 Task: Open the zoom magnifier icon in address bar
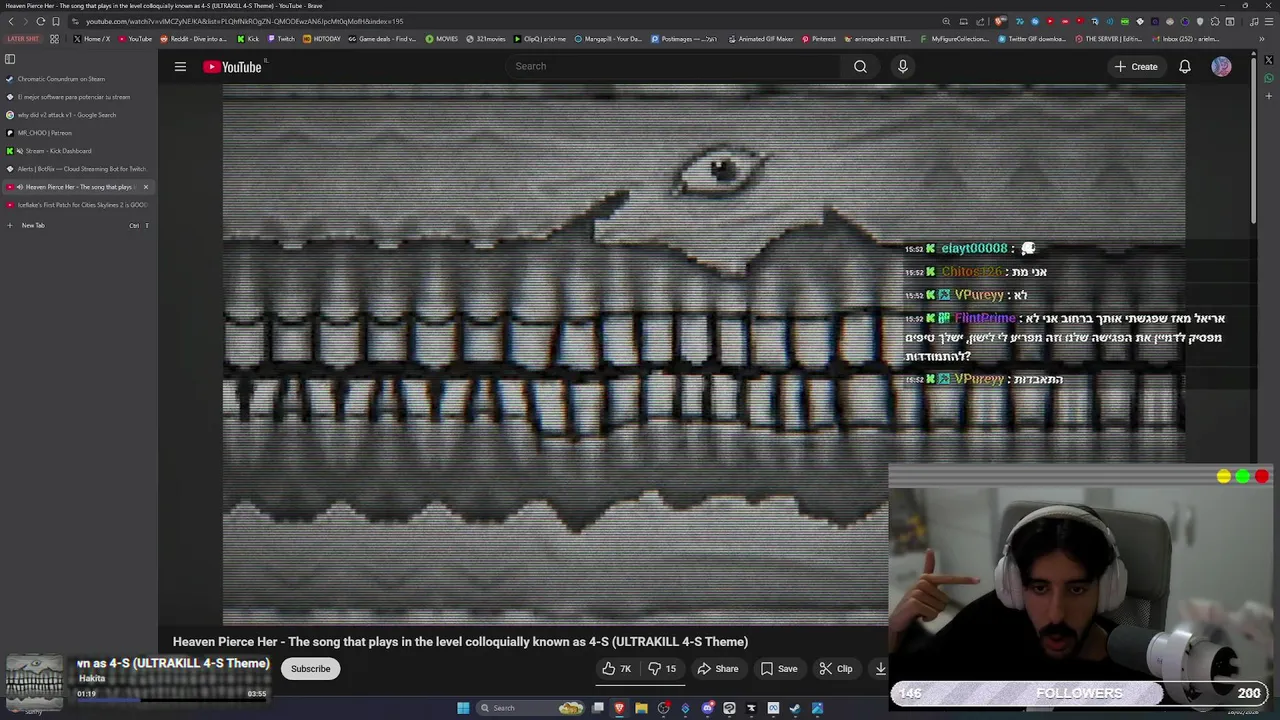(946, 21)
